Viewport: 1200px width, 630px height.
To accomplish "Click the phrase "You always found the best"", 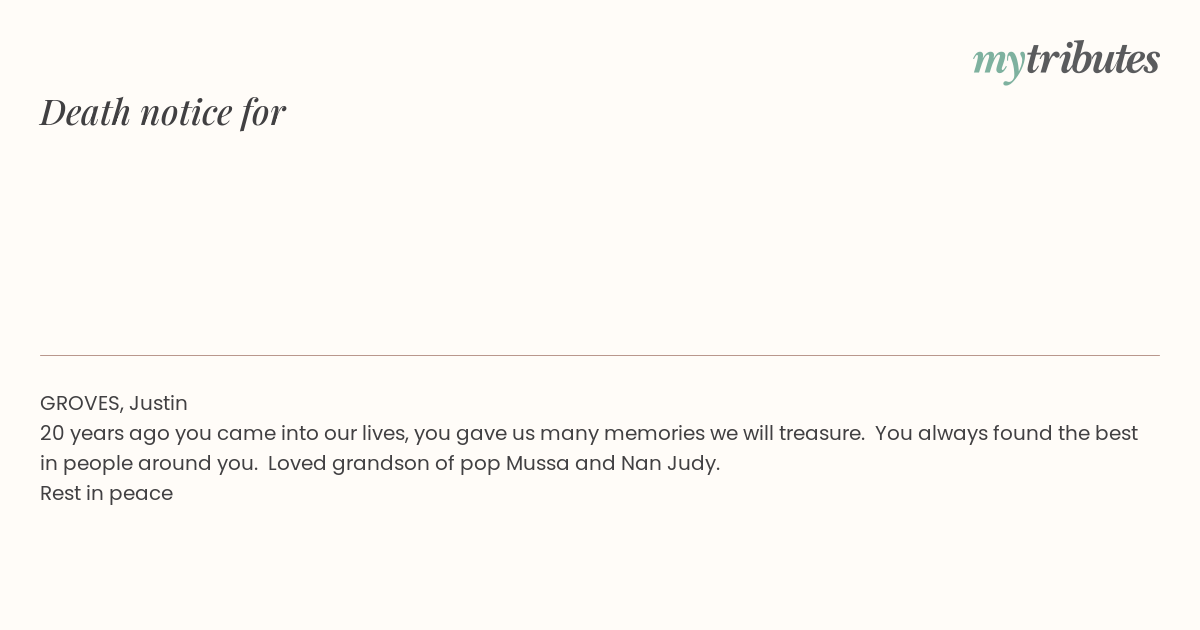I will click(x=1007, y=433).
